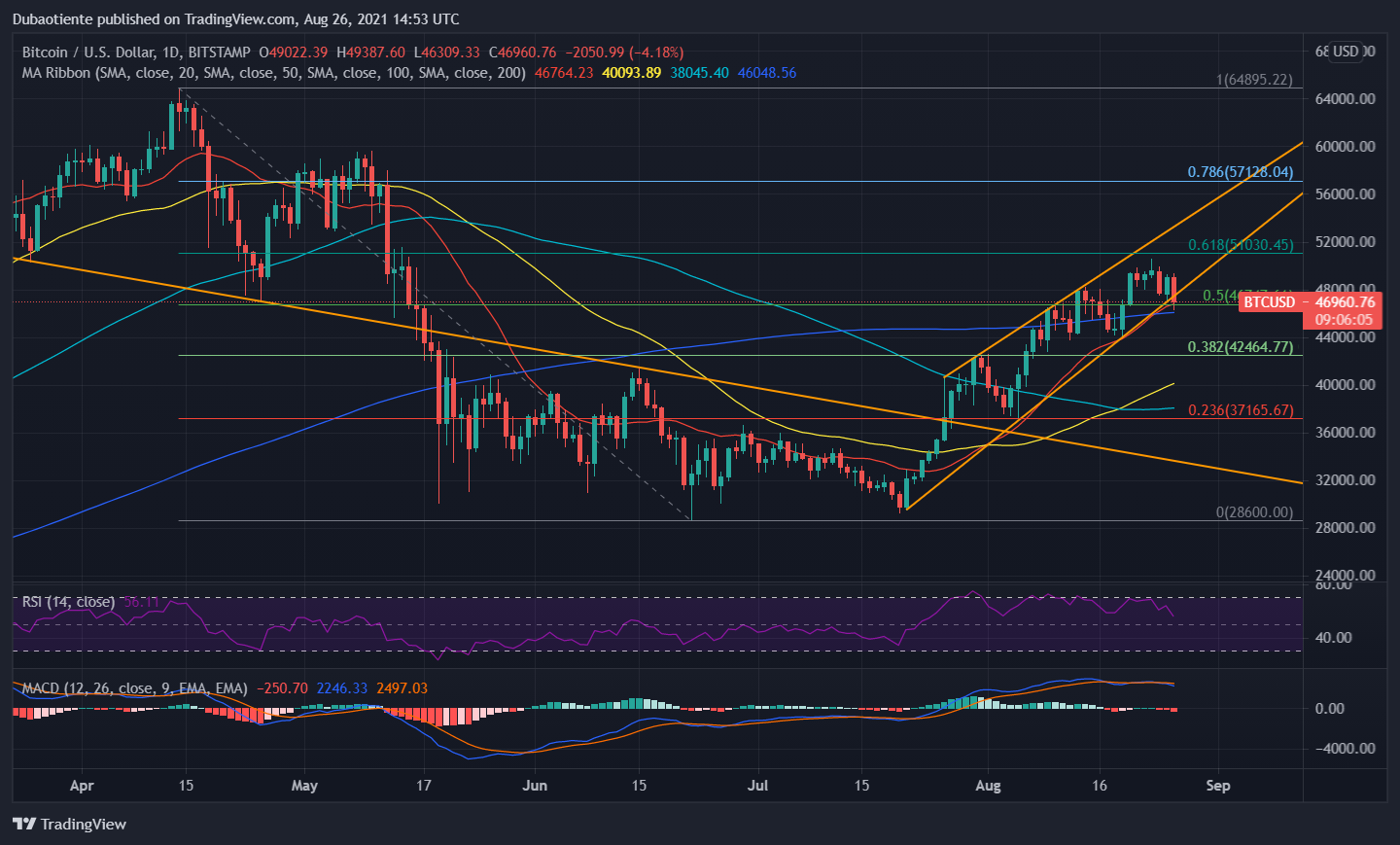Click the 32000.00 price axis label
Image resolution: width=1400 pixels, height=845 pixels.
pos(1346,479)
